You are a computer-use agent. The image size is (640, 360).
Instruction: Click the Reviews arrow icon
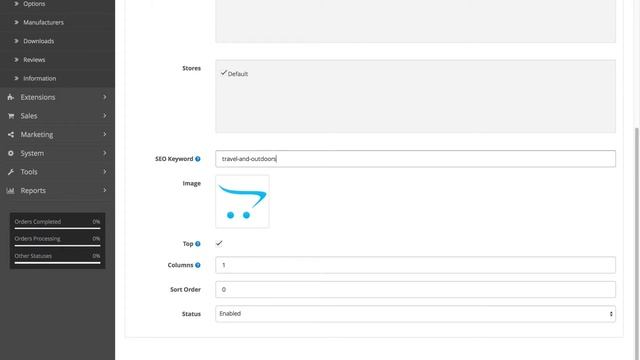coord(16,60)
